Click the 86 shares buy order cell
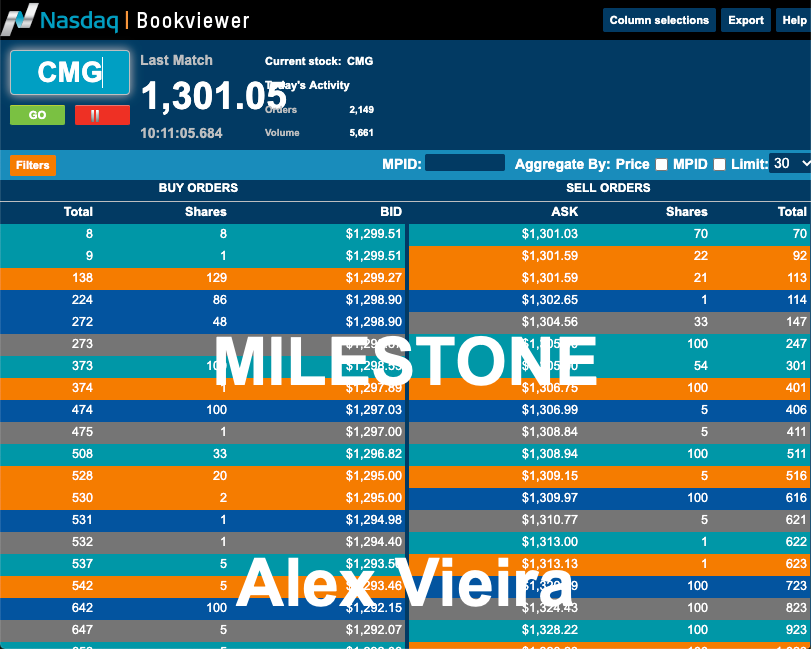This screenshot has height=649, width=811. click(x=220, y=299)
